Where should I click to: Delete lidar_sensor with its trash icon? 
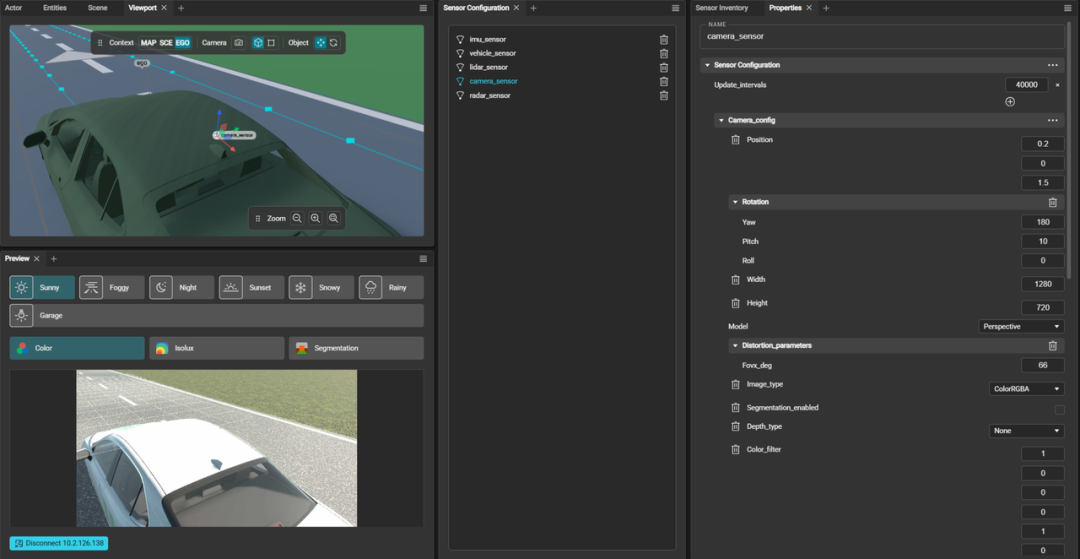tap(664, 67)
